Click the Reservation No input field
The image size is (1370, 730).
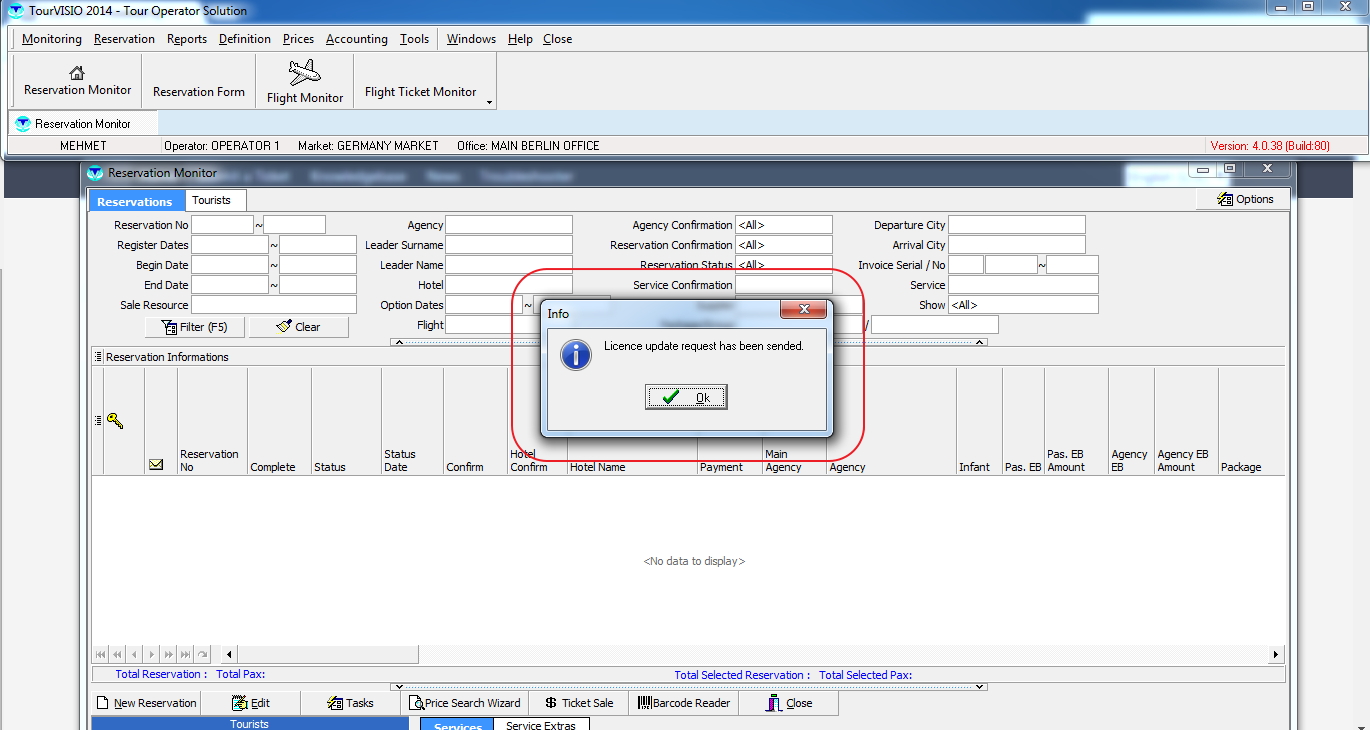pos(222,225)
